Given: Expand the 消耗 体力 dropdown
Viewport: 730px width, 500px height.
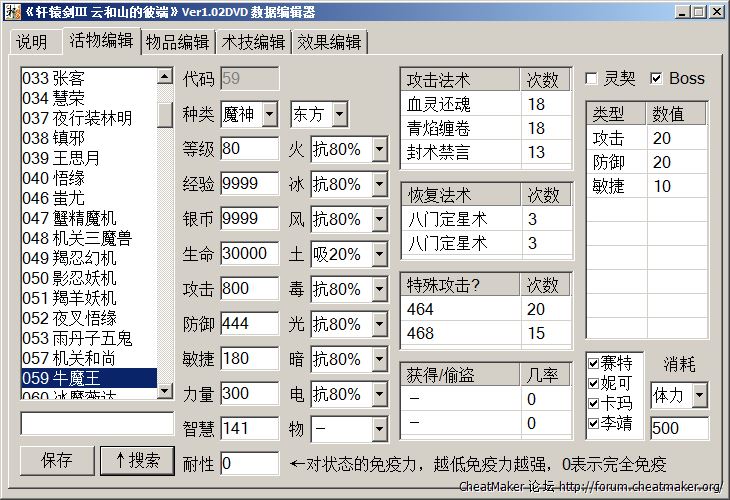Looking at the screenshot, I should [698, 395].
